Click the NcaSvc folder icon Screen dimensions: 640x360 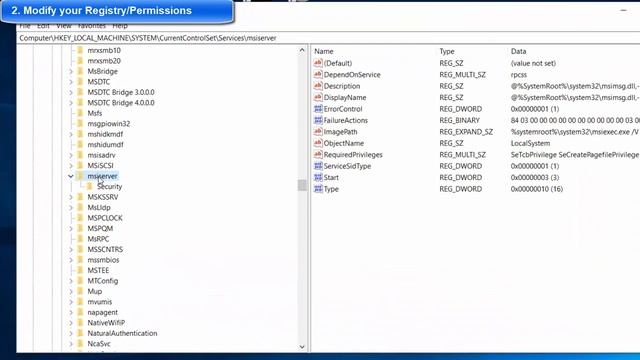click(80, 343)
